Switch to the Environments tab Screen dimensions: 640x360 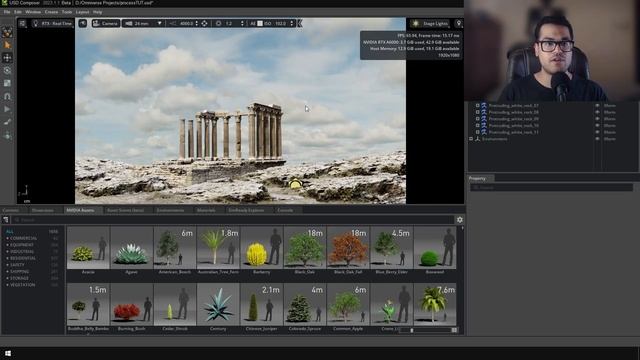point(170,210)
